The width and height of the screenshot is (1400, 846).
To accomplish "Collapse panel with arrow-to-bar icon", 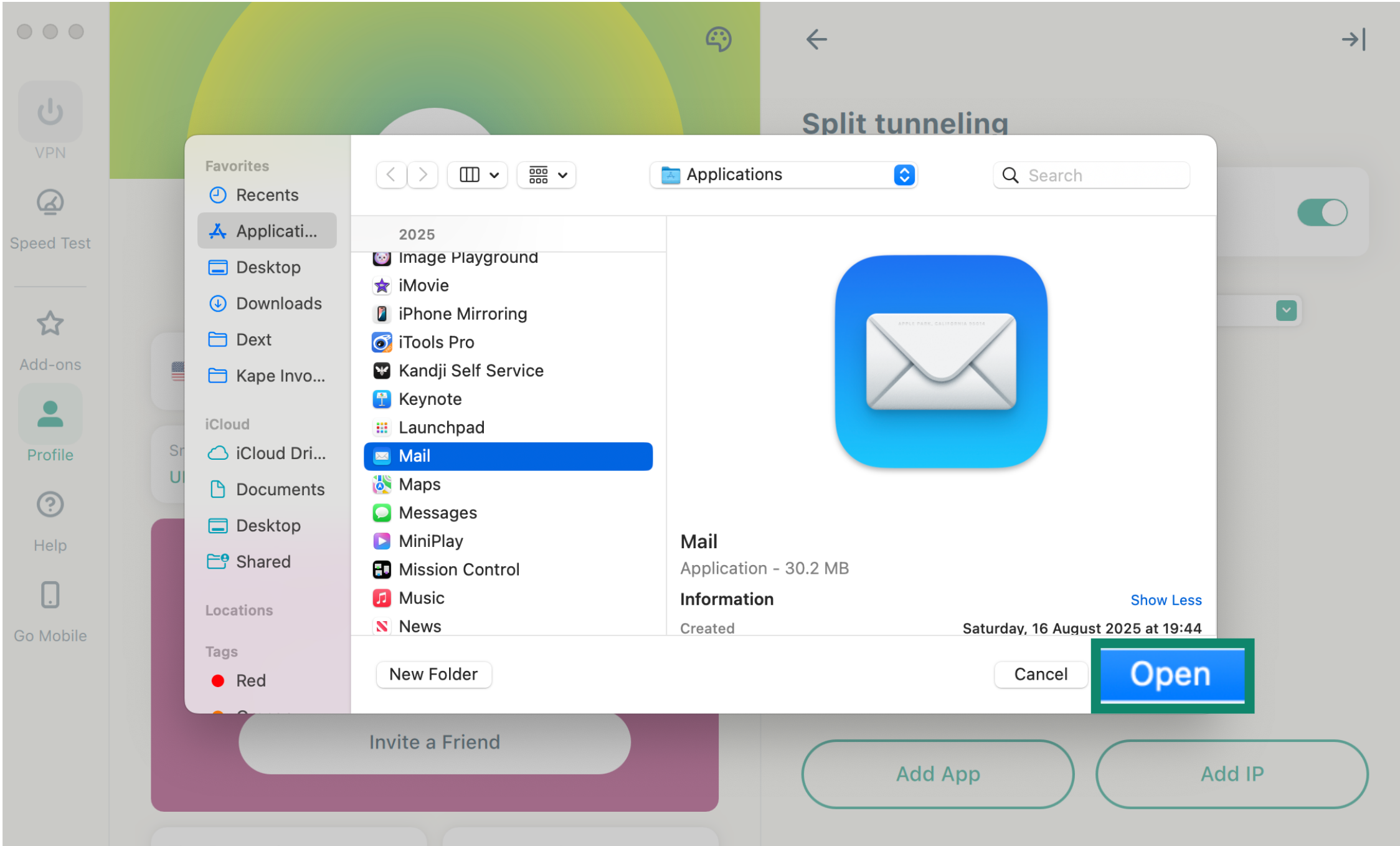I will (1353, 39).
